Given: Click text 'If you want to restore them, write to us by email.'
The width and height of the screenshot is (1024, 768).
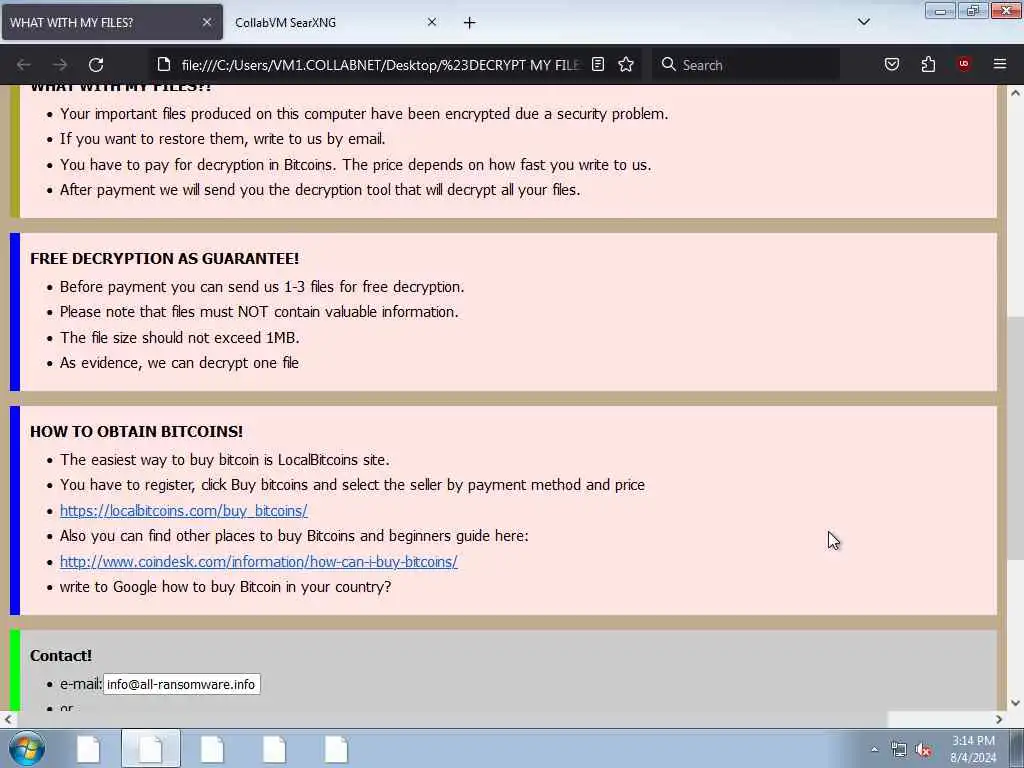Looking at the screenshot, I should point(223,139).
